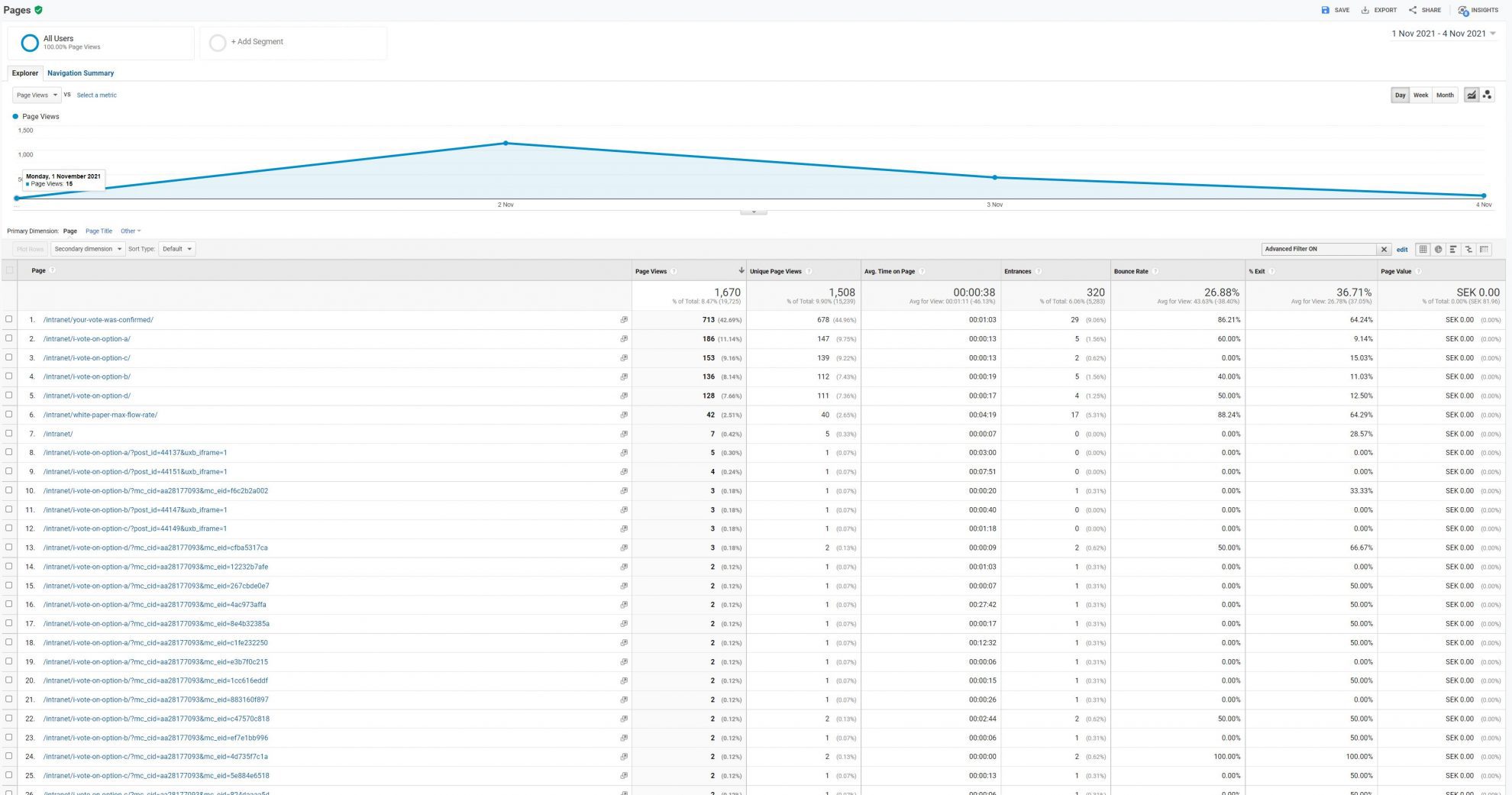Open the /intranet/i-vote-on-option-a/ page link
The width and height of the screenshot is (1512, 795).
[x=86, y=339]
